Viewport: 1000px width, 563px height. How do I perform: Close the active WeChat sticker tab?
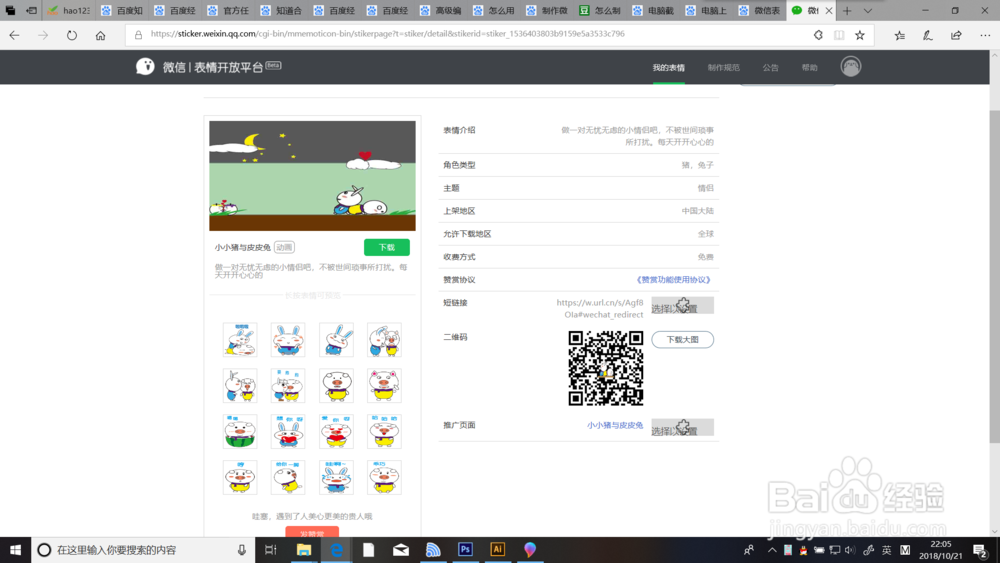pyautogui.click(x=828, y=11)
